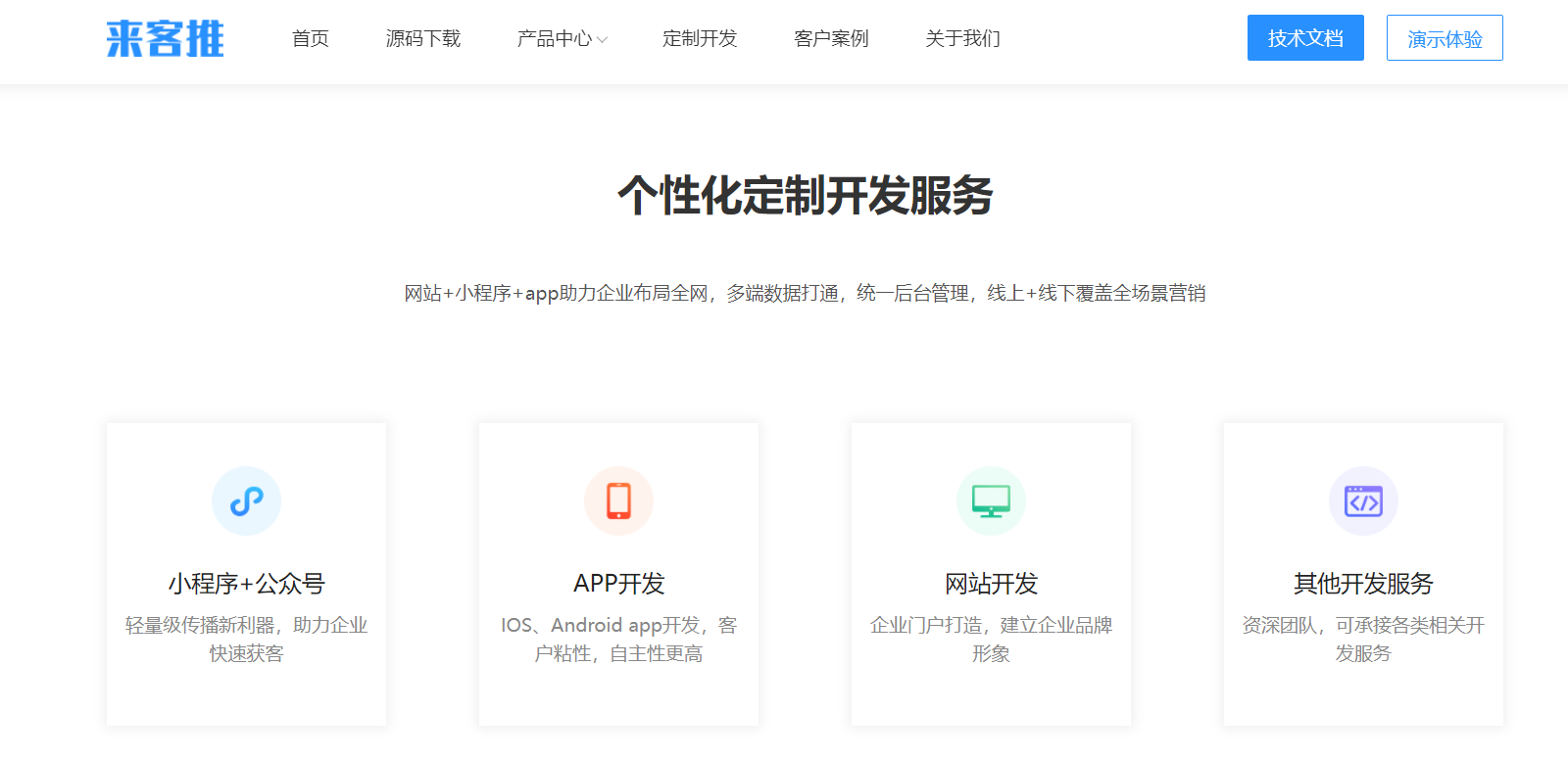Image resolution: width=1568 pixels, height=761 pixels.
Task: Open 源码下载 menu item
Action: pyautogui.click(x=423, y=38)
